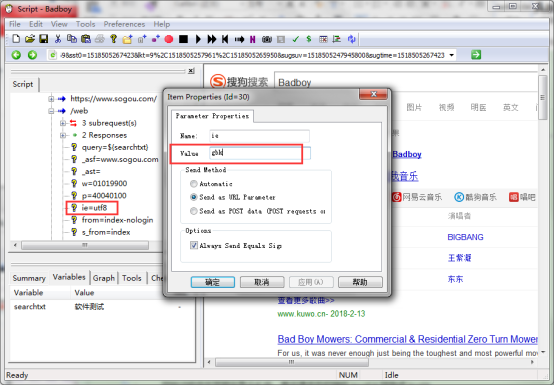
Task: Click the camera snapshot toolbar icon
Action: 267,39
